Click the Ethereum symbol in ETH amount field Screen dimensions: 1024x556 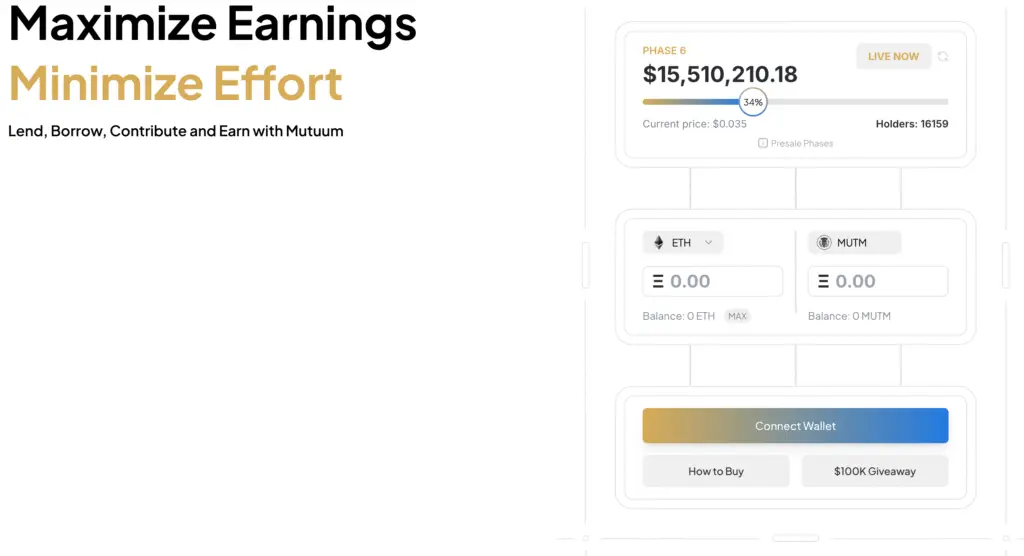click(658, 281)
